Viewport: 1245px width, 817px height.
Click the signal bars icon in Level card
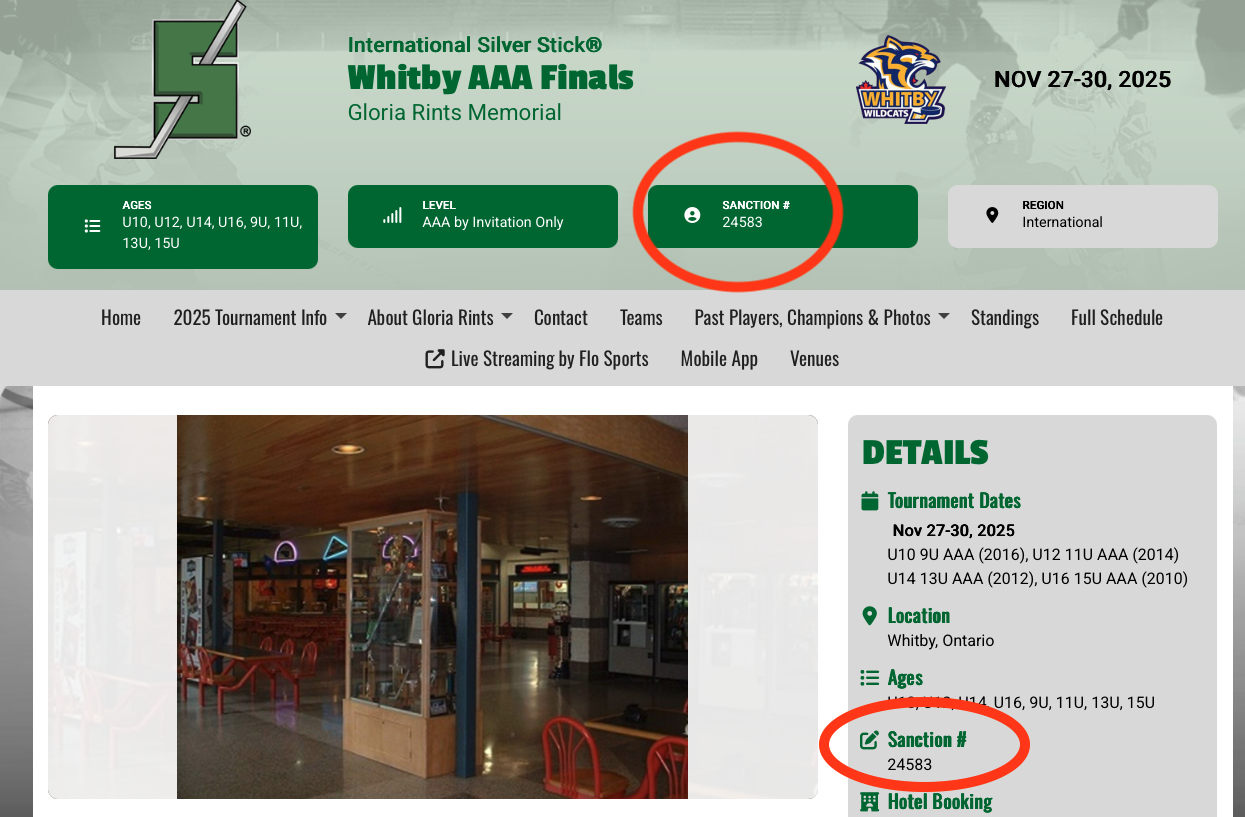point(393,215)
